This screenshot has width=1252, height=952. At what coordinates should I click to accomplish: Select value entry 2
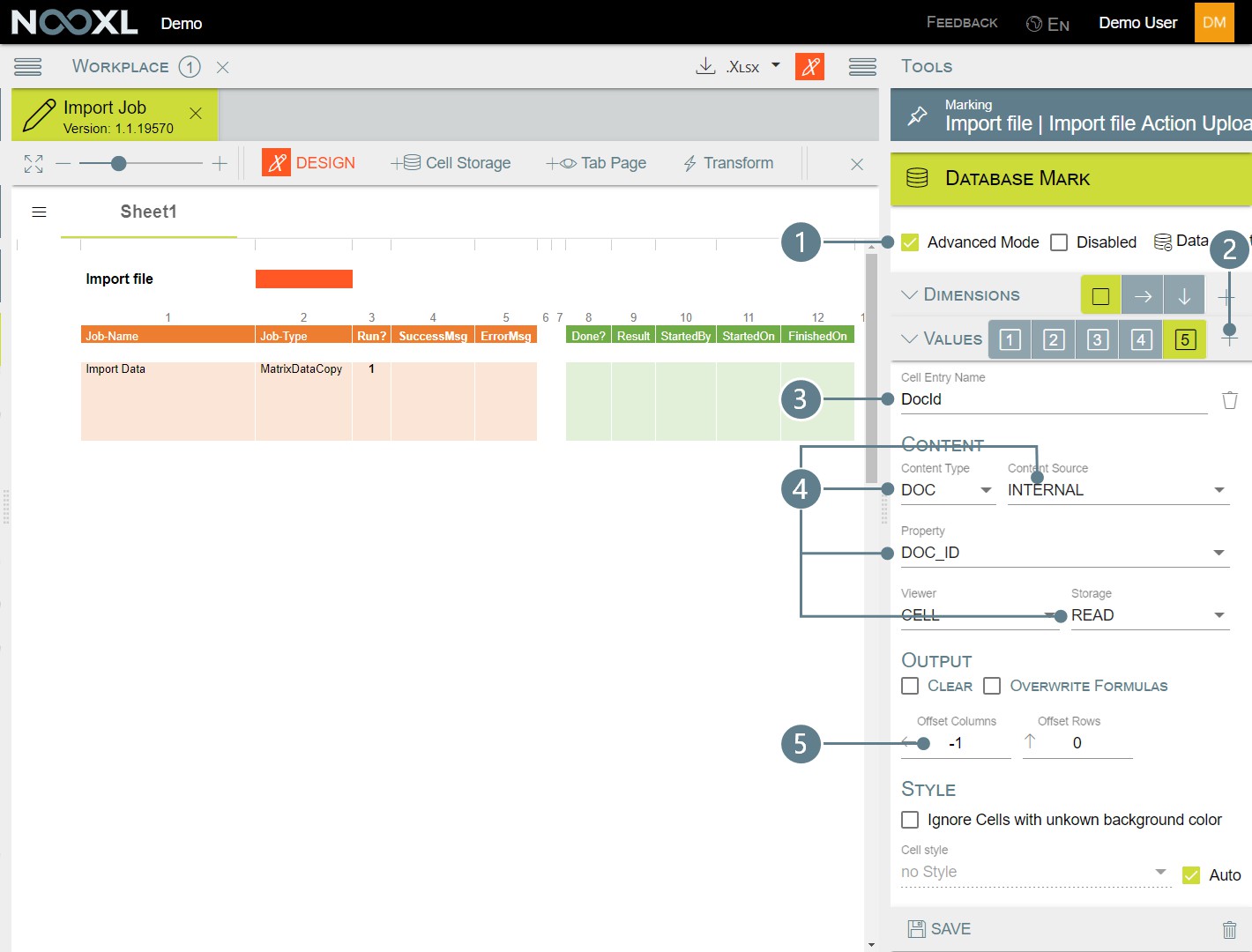(1054, 339)
